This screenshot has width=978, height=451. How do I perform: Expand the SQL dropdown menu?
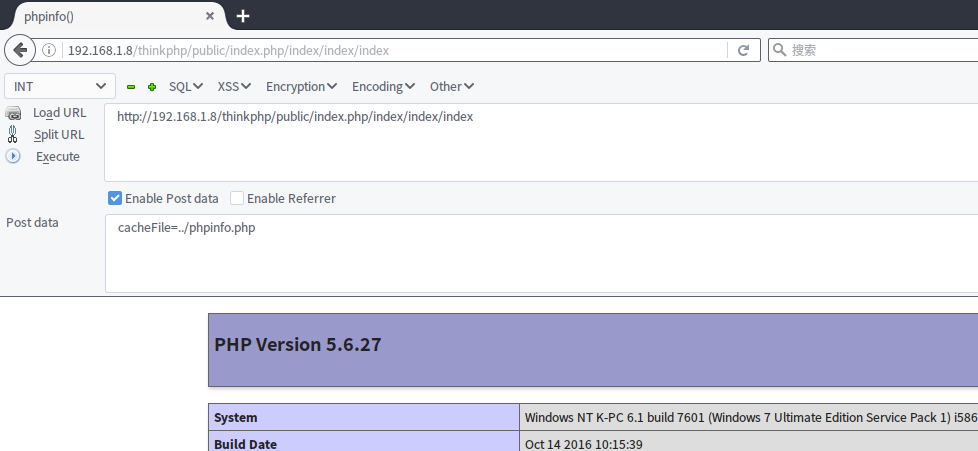pyautogui.click(x=186, y=87)
